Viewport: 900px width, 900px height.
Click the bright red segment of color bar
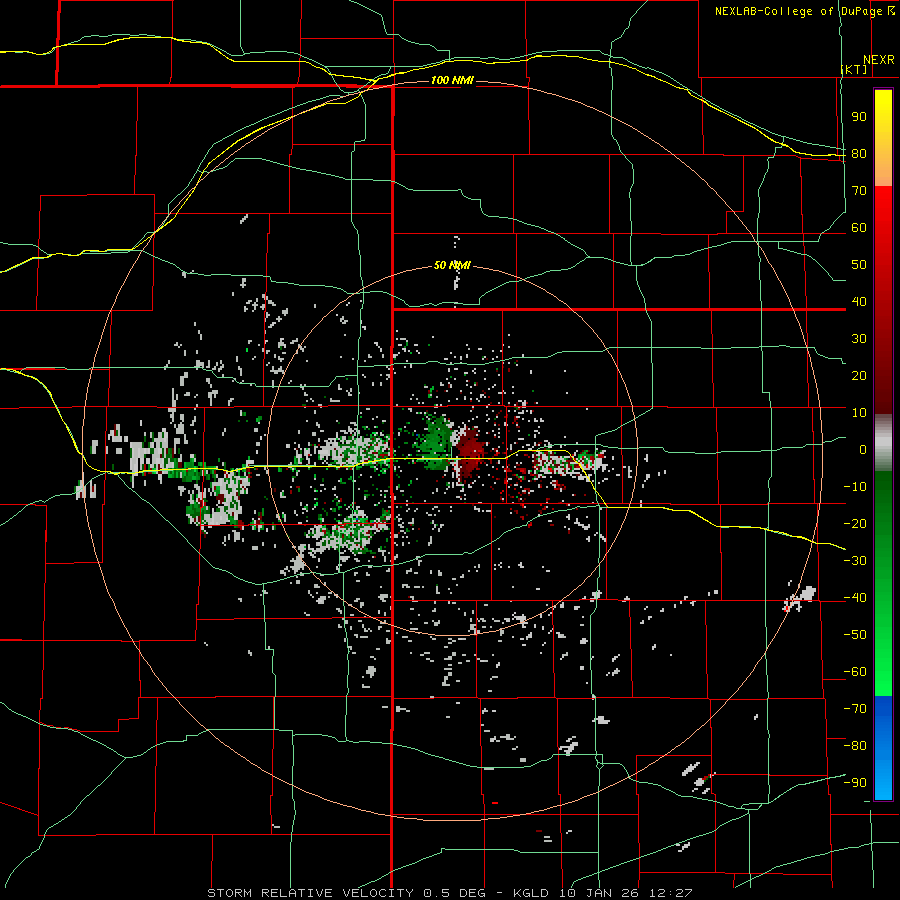pyautogui.click(x=883, y=207)
